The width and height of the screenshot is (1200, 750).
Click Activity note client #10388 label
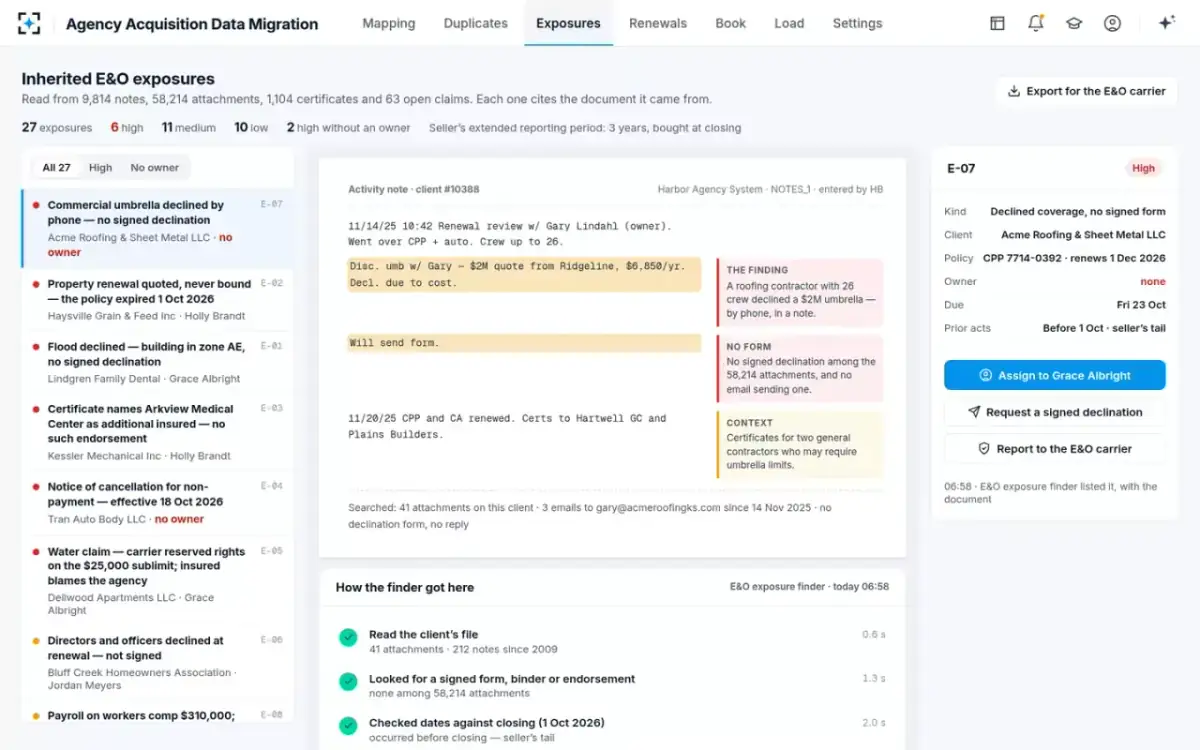413,189
